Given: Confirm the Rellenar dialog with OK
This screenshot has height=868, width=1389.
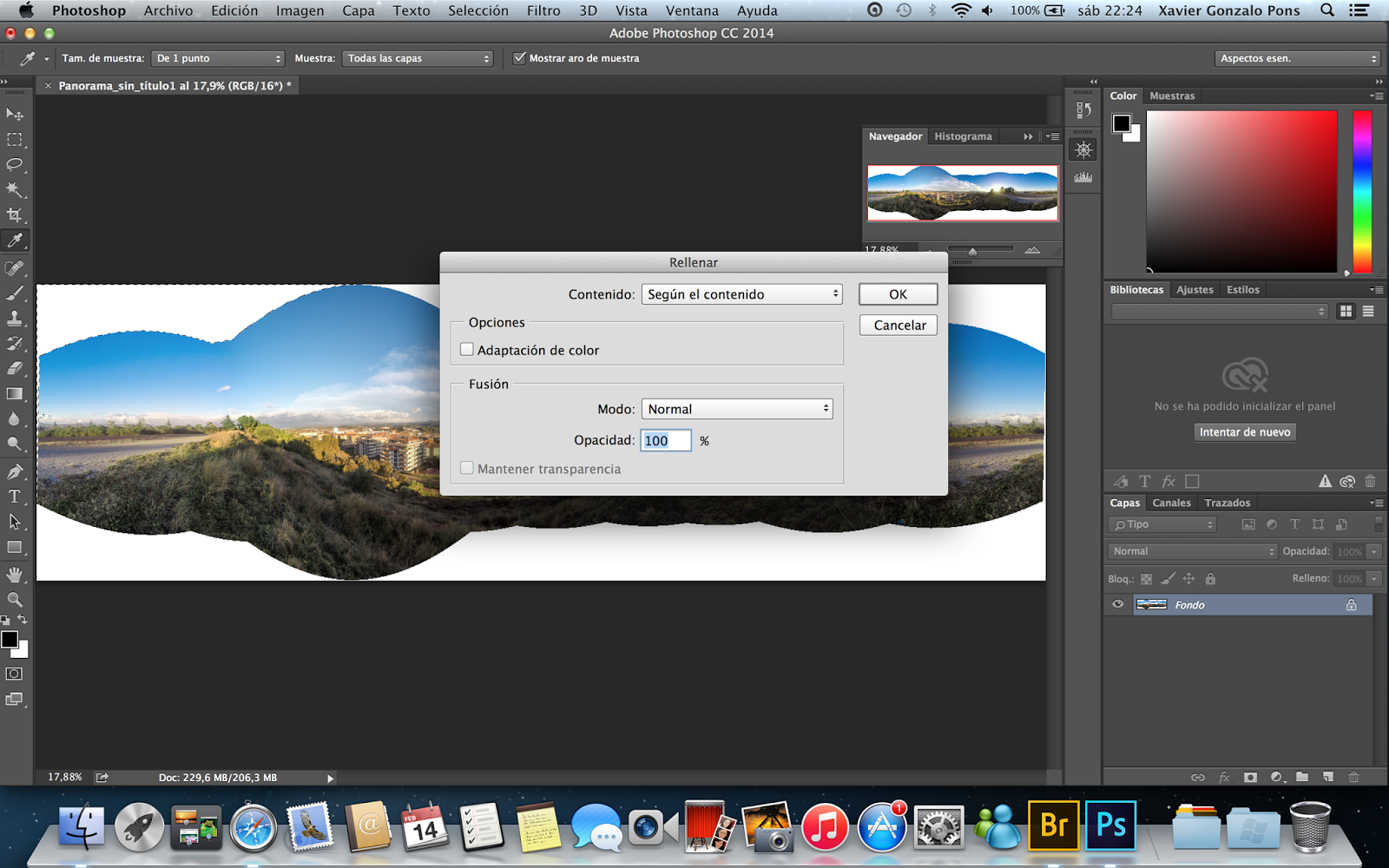Looking at the screenshot, I should [898, 294].
